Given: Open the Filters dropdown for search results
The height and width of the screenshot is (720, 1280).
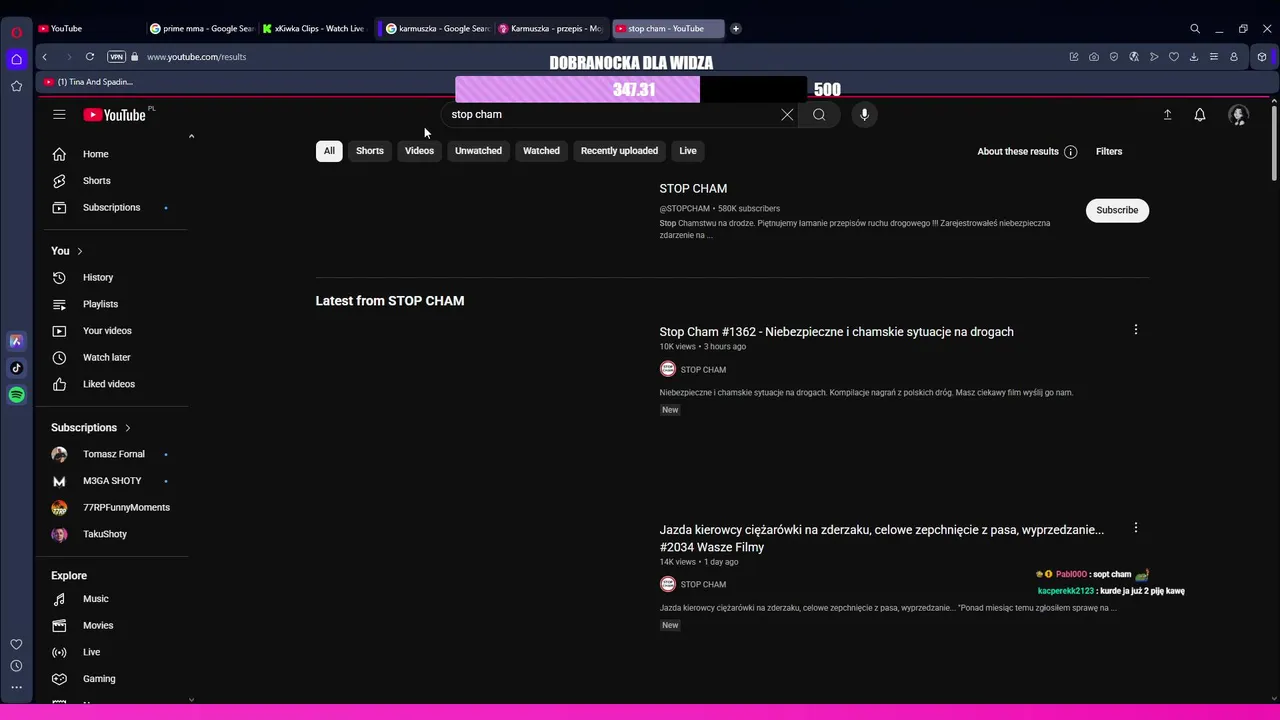Looking at the screenshot, I should (x=1109, y=152).
